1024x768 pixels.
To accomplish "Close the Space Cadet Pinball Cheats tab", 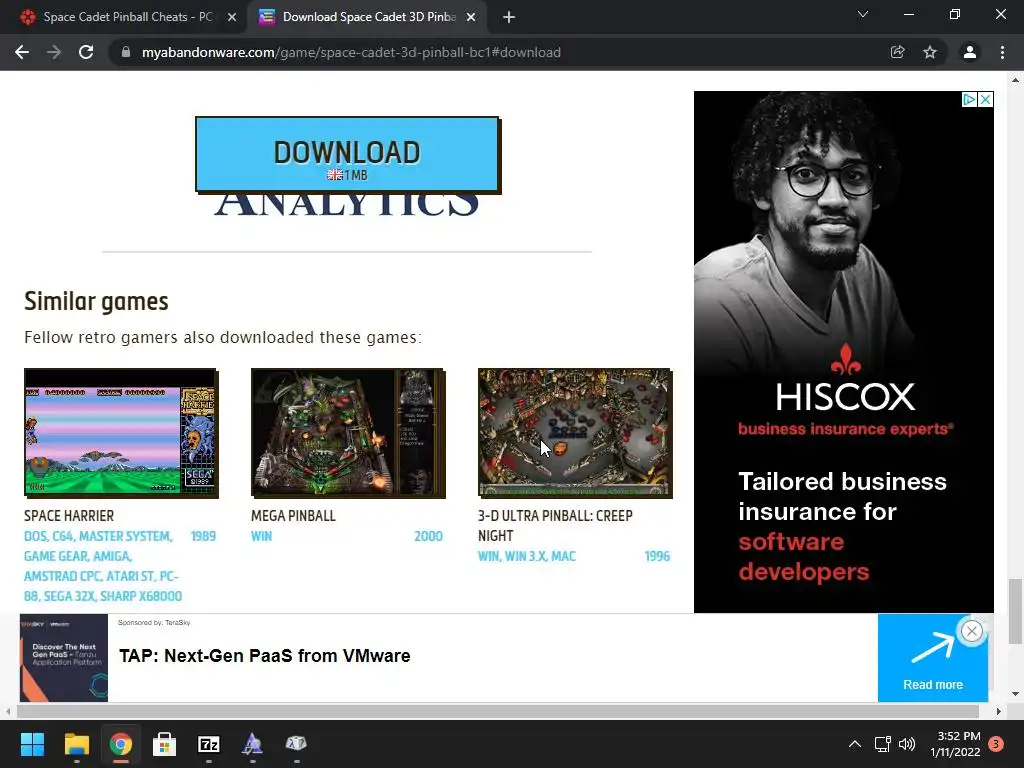I will [232, 17].
